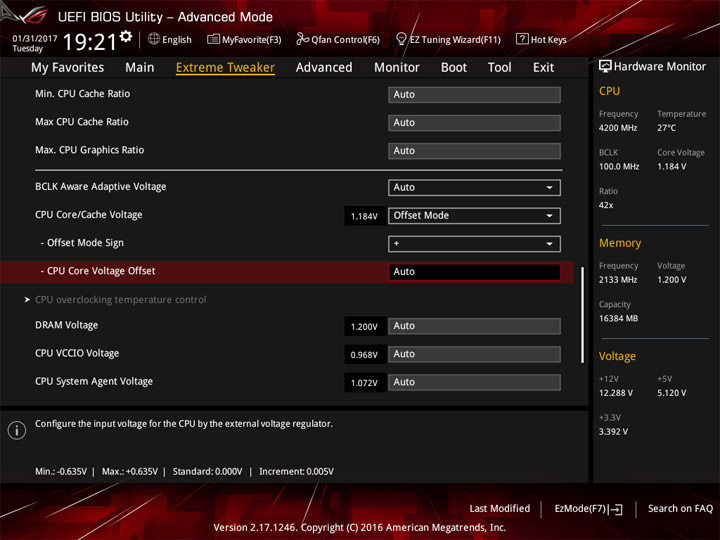Image resolution: width=720 pixels, height=540 pixels.
Task: Click the 19:21 clock
Action: pos(90,42)
